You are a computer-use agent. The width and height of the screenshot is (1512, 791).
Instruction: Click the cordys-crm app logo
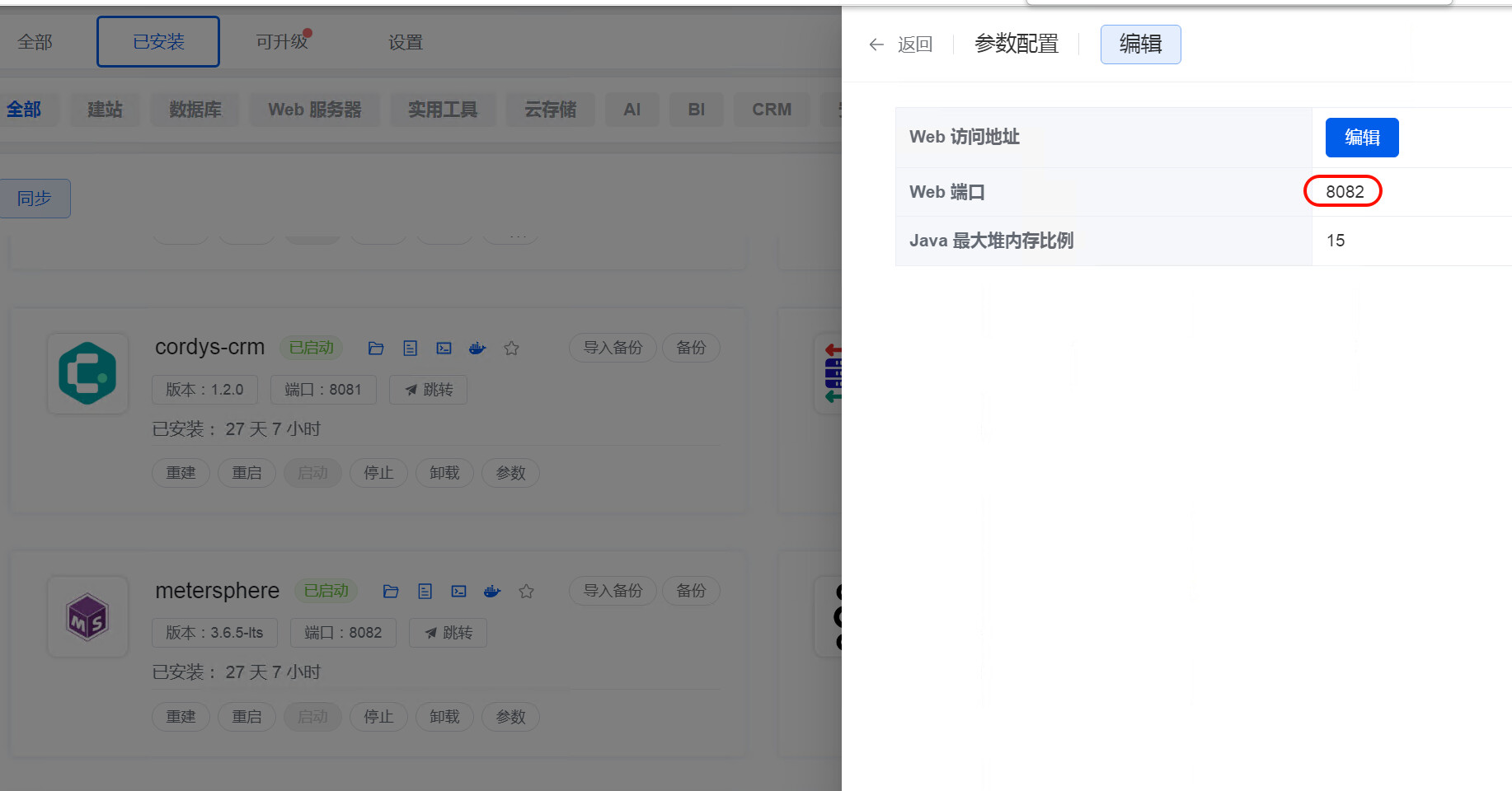(87, 373)
